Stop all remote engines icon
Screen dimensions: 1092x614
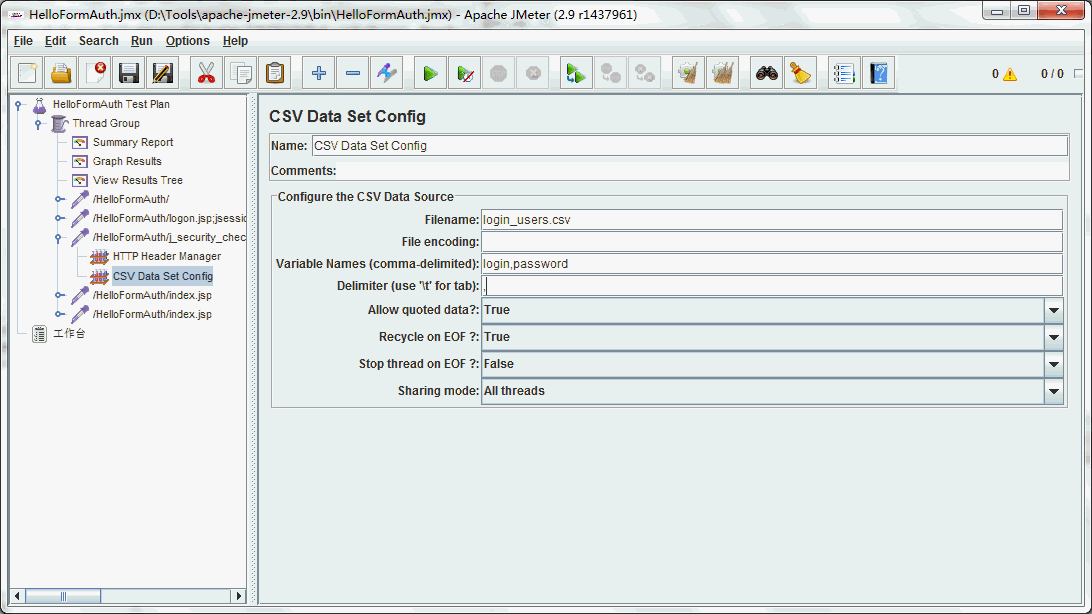(611, 73)
